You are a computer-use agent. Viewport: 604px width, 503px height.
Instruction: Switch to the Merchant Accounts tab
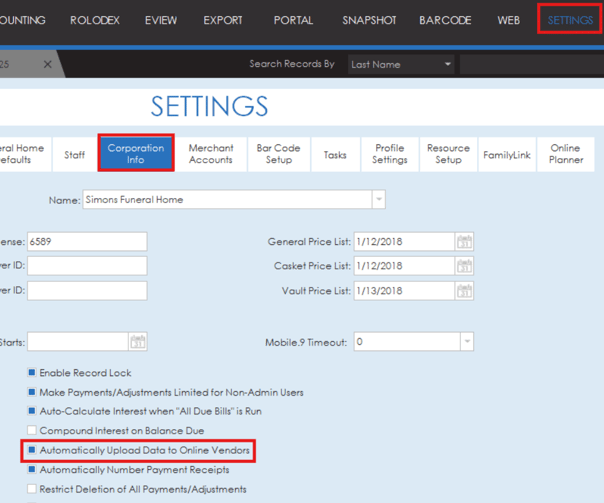[211, 154]
